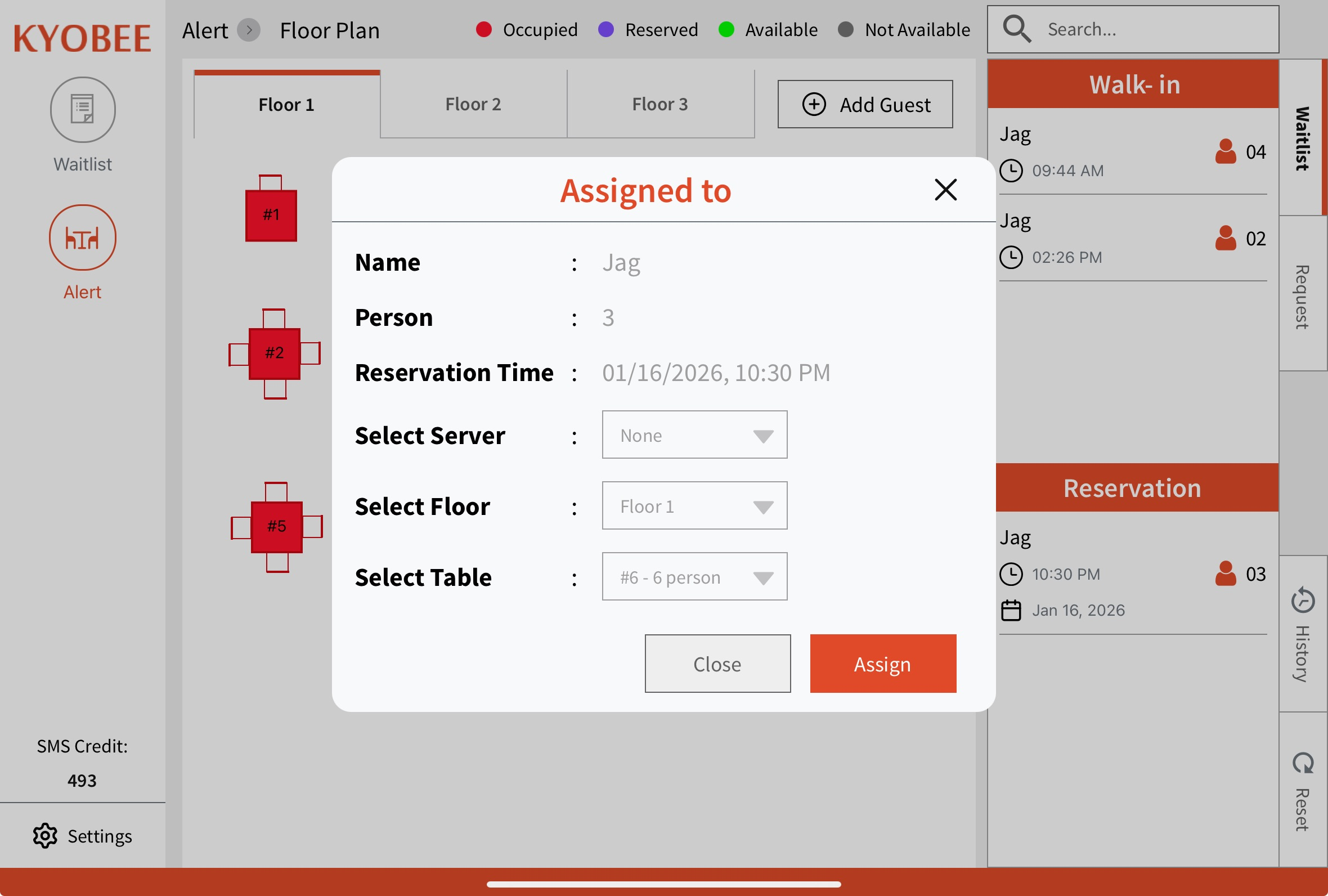Click the search magnifier icon

coord(1017,29)
